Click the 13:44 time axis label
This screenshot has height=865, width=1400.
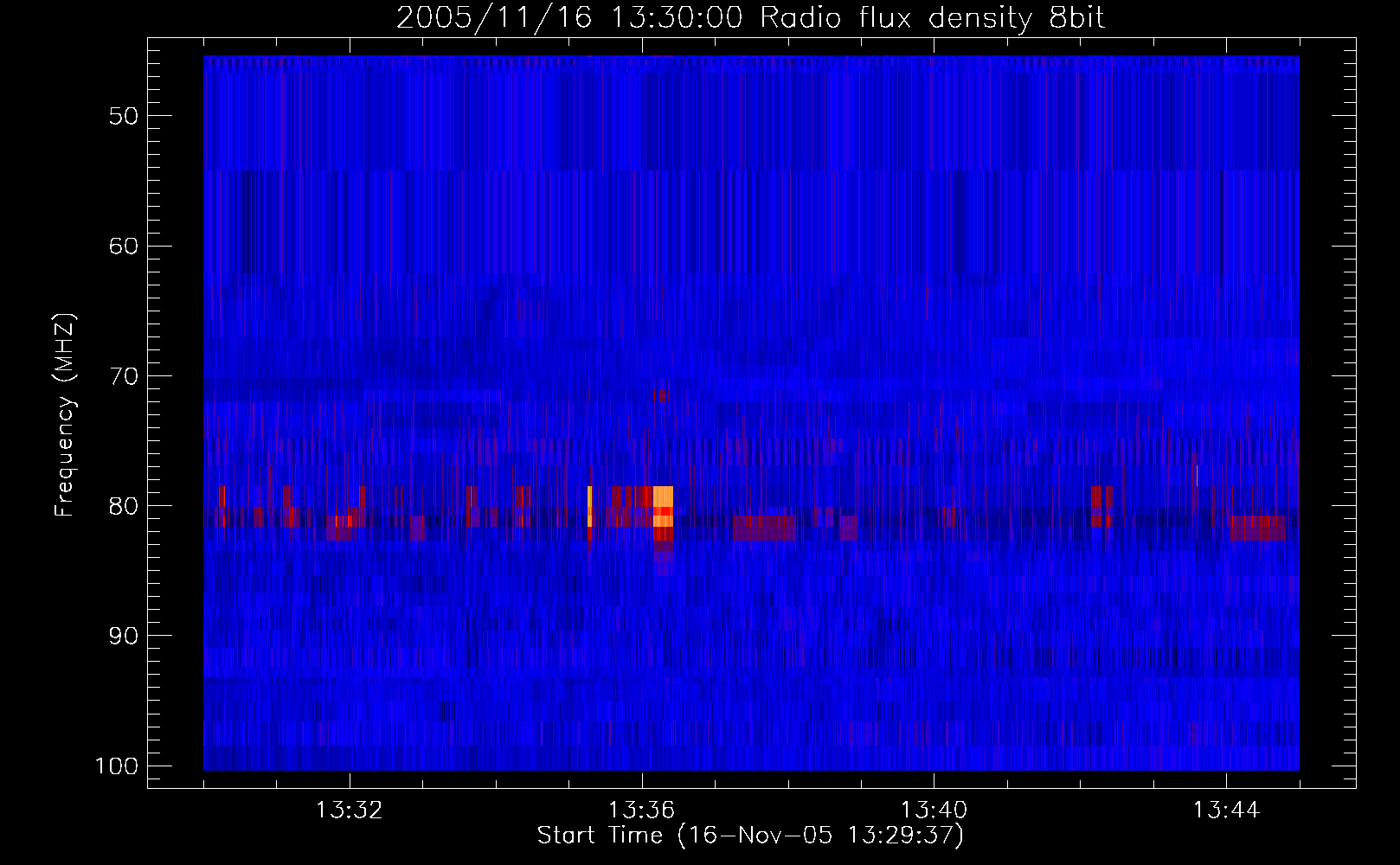coord(1226,811)
